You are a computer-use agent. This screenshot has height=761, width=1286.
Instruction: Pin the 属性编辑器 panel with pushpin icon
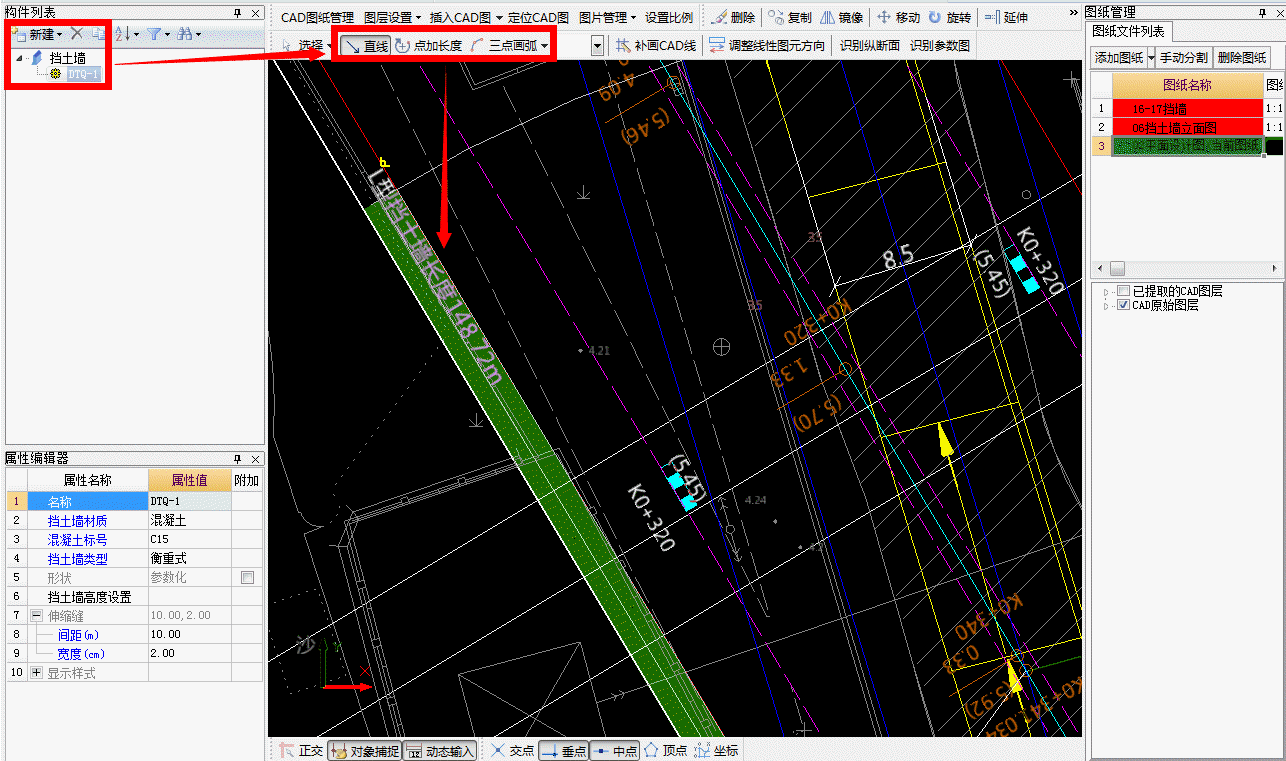(x=237, y=458)
